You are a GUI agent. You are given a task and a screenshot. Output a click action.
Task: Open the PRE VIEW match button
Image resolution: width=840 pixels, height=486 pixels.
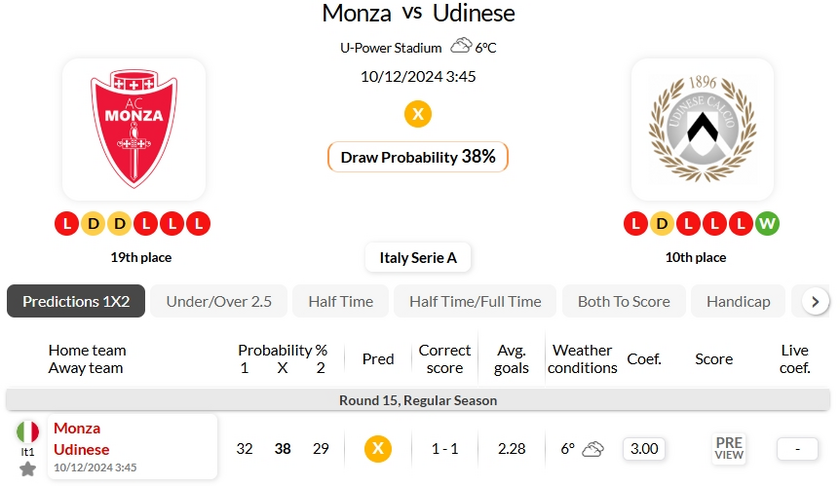click(729, 448)
